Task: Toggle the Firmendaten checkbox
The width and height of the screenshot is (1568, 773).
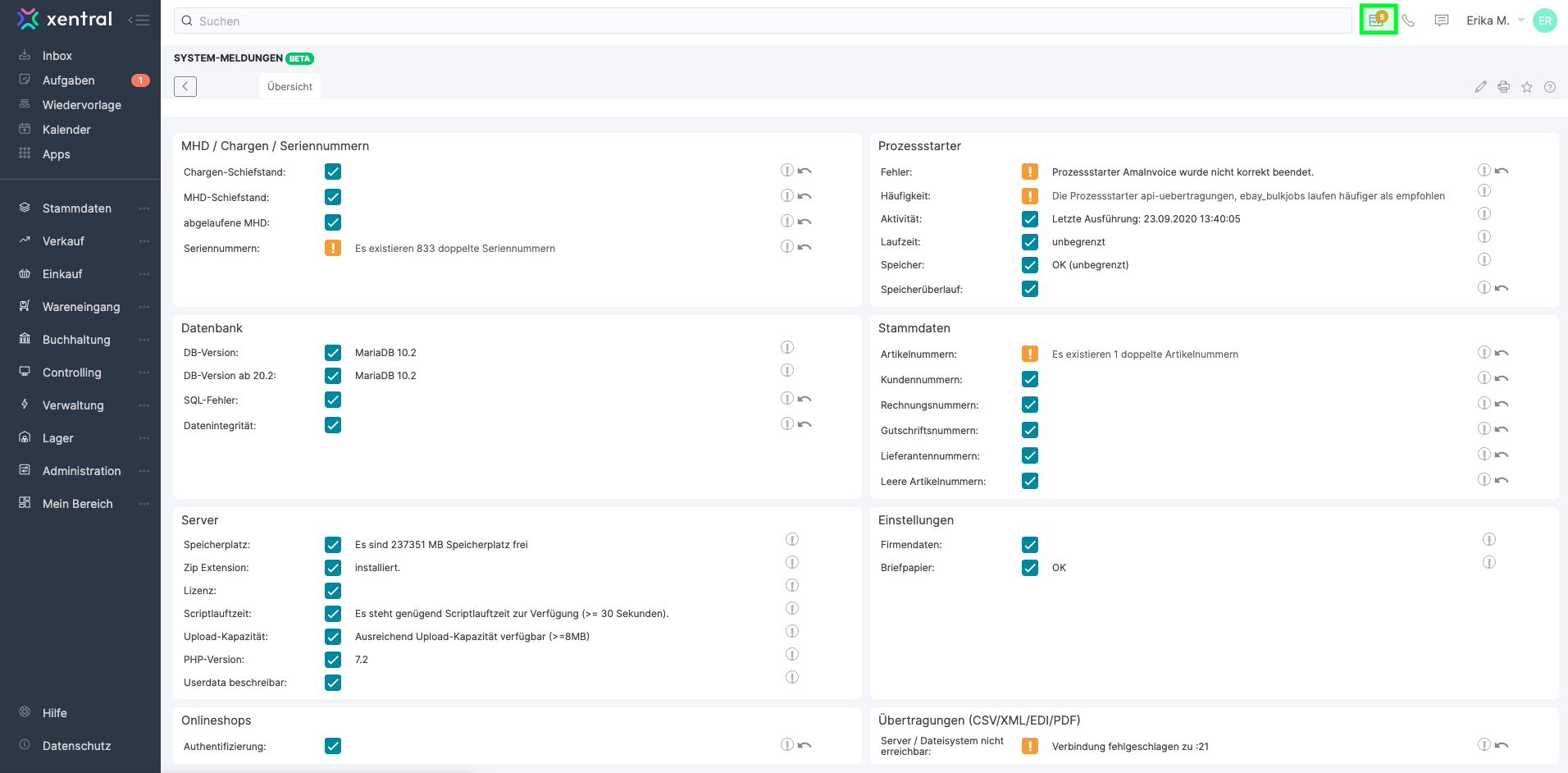Action: point(1030,545)
